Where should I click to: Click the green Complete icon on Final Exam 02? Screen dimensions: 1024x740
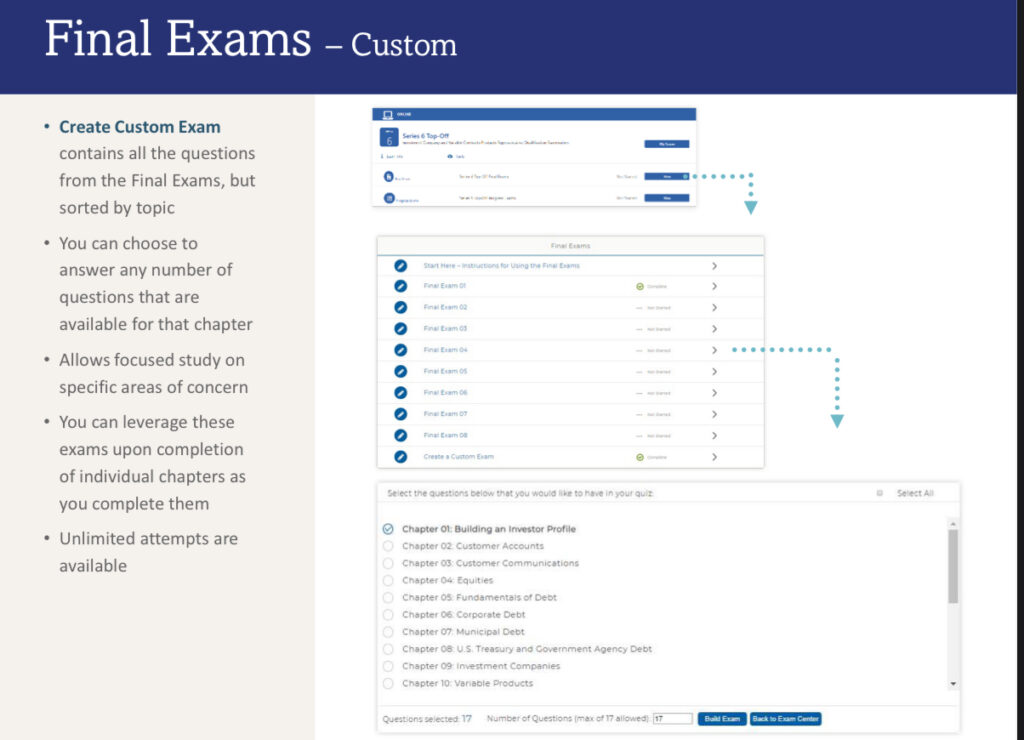pos(640,307)
